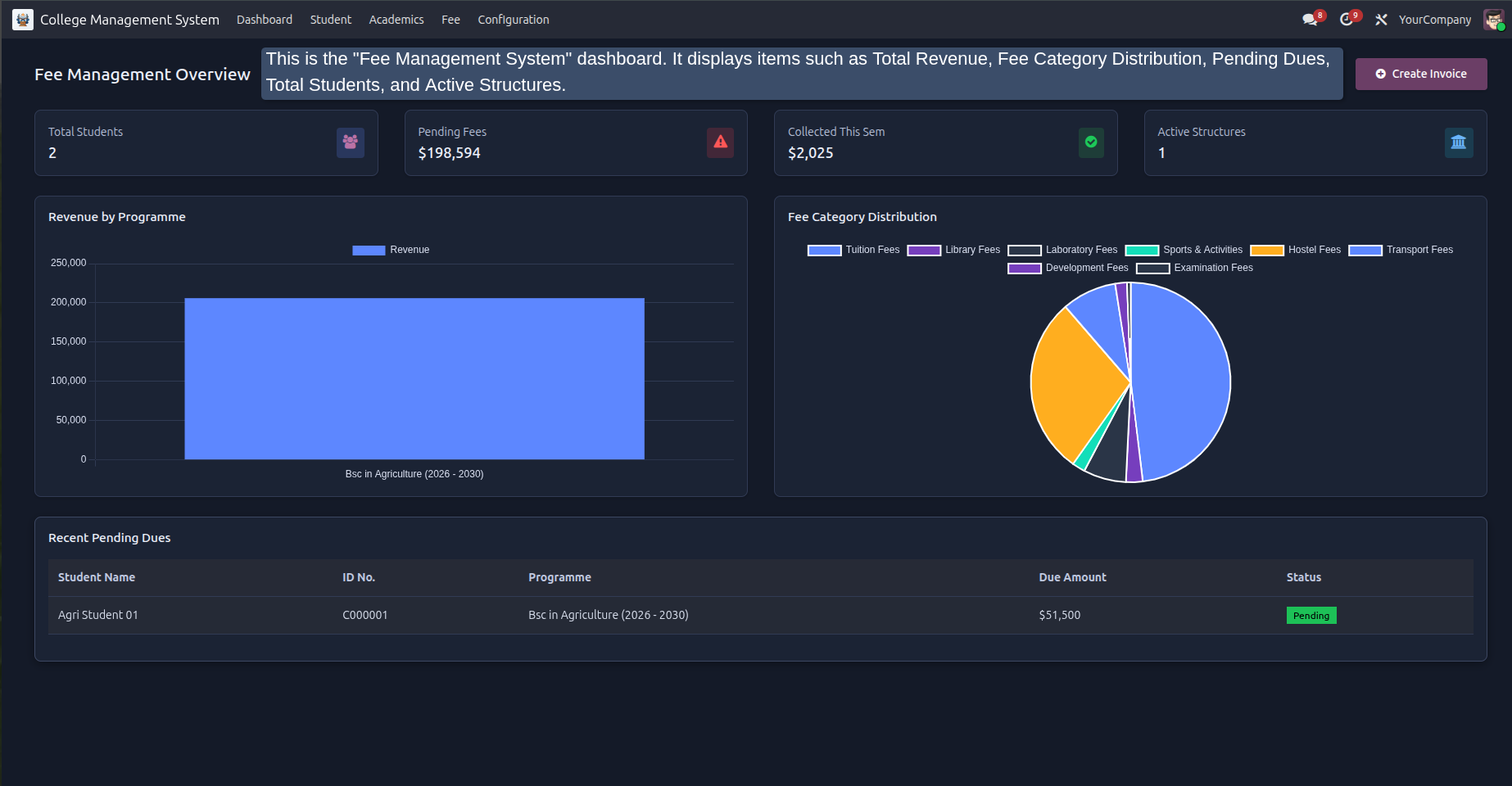Image resolution: width=1512 pixels, height=786 pixels.
Task: Toggle the Revenue legend swatch in bar chart
Action: (x=369, y=250)
